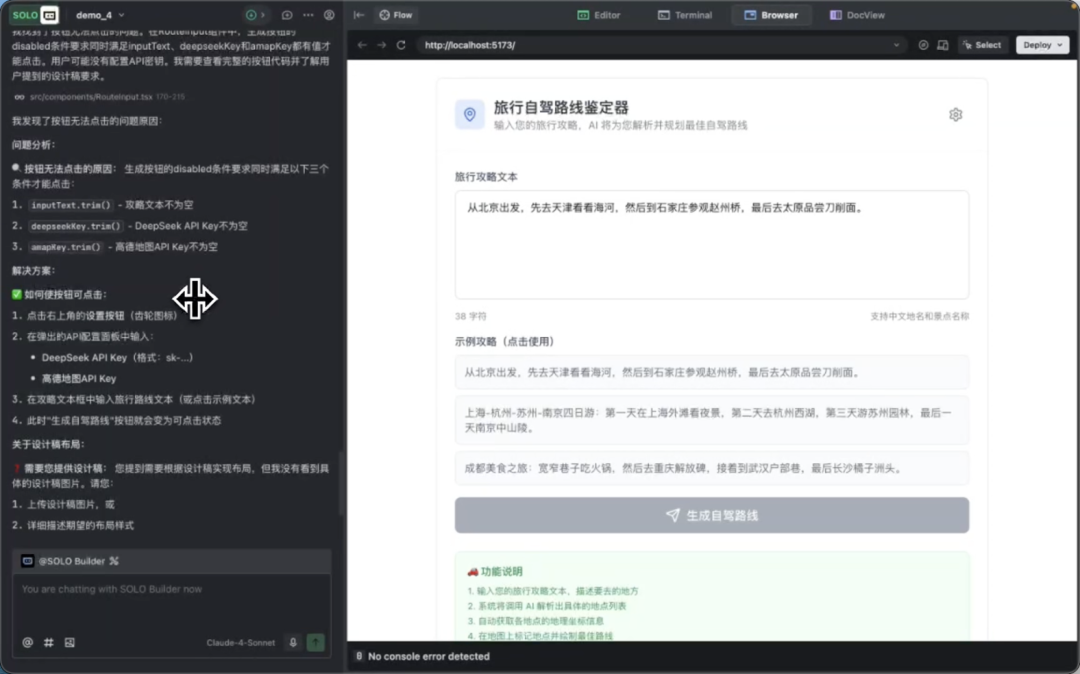Viewport: 1080px width, 674px height.
Task: Click the 38 字符 character count text
Action: [x=470, y=316]
